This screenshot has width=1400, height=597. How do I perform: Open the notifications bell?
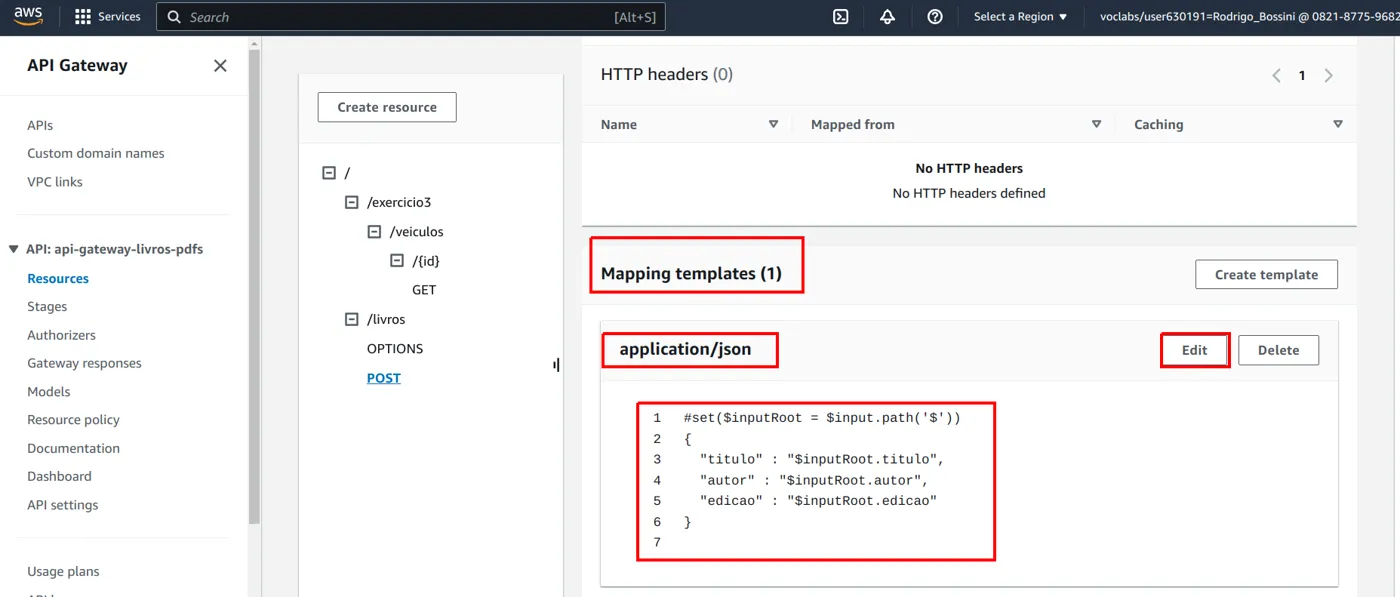coord(887,17)
